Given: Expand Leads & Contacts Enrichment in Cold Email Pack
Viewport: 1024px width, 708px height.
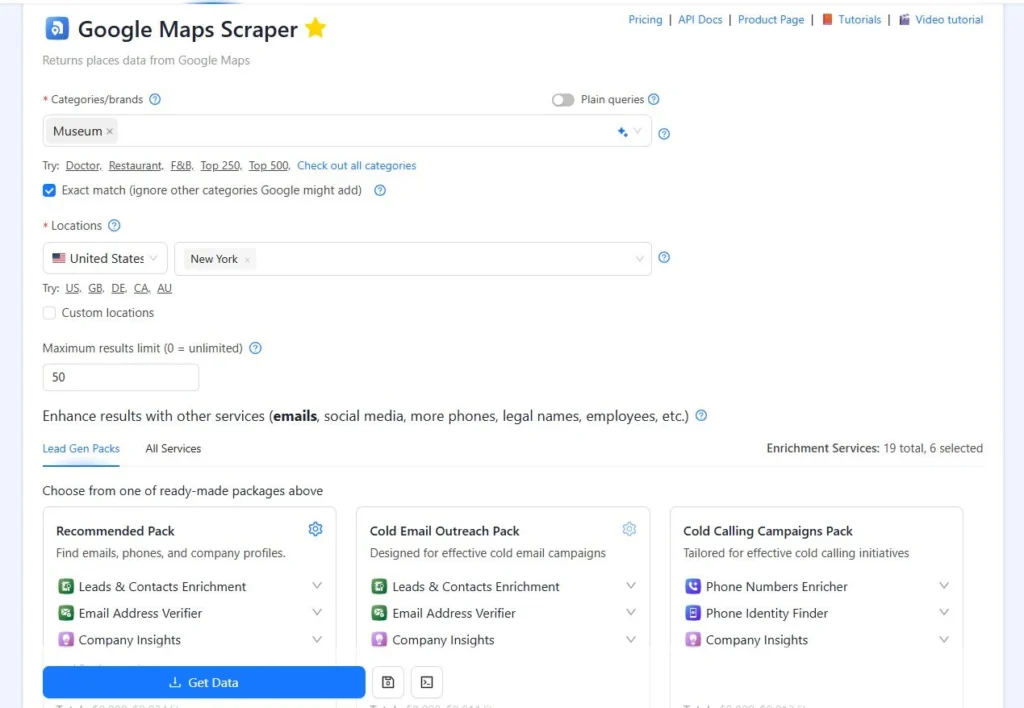Looking at the screenshot, I should tap(631, 585).
